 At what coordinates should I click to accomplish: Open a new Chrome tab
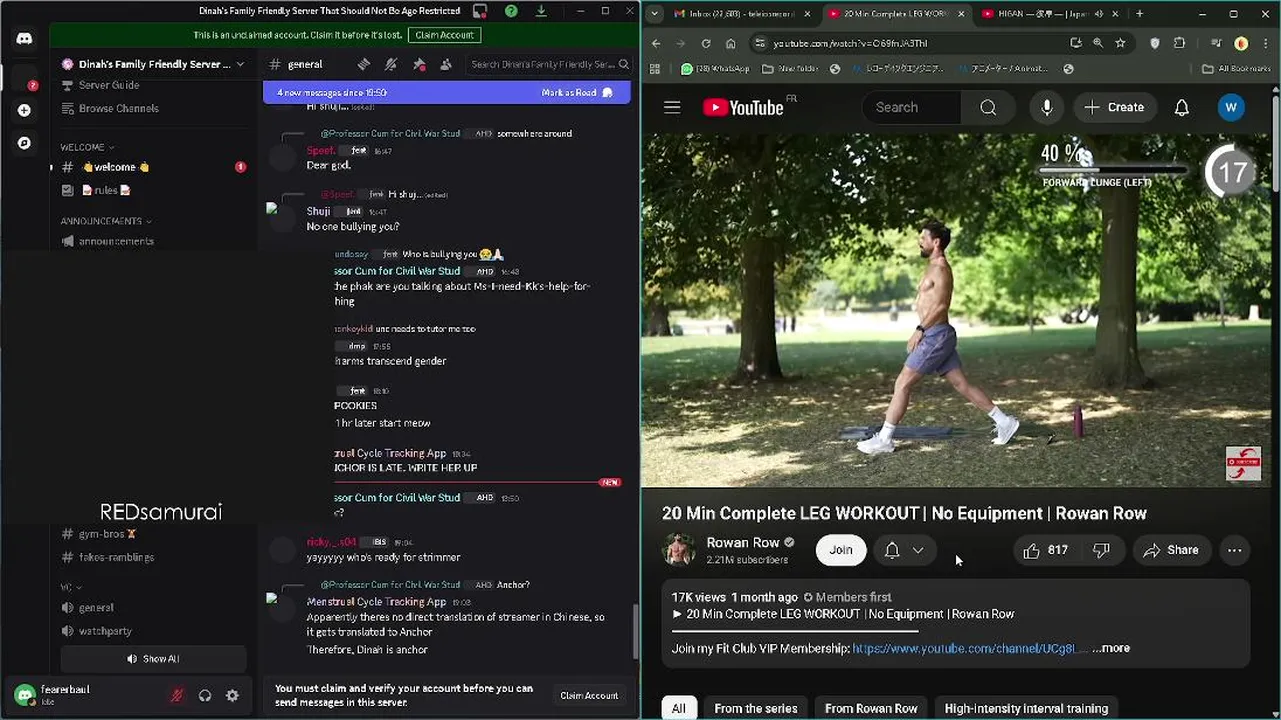coord(1139,14)
